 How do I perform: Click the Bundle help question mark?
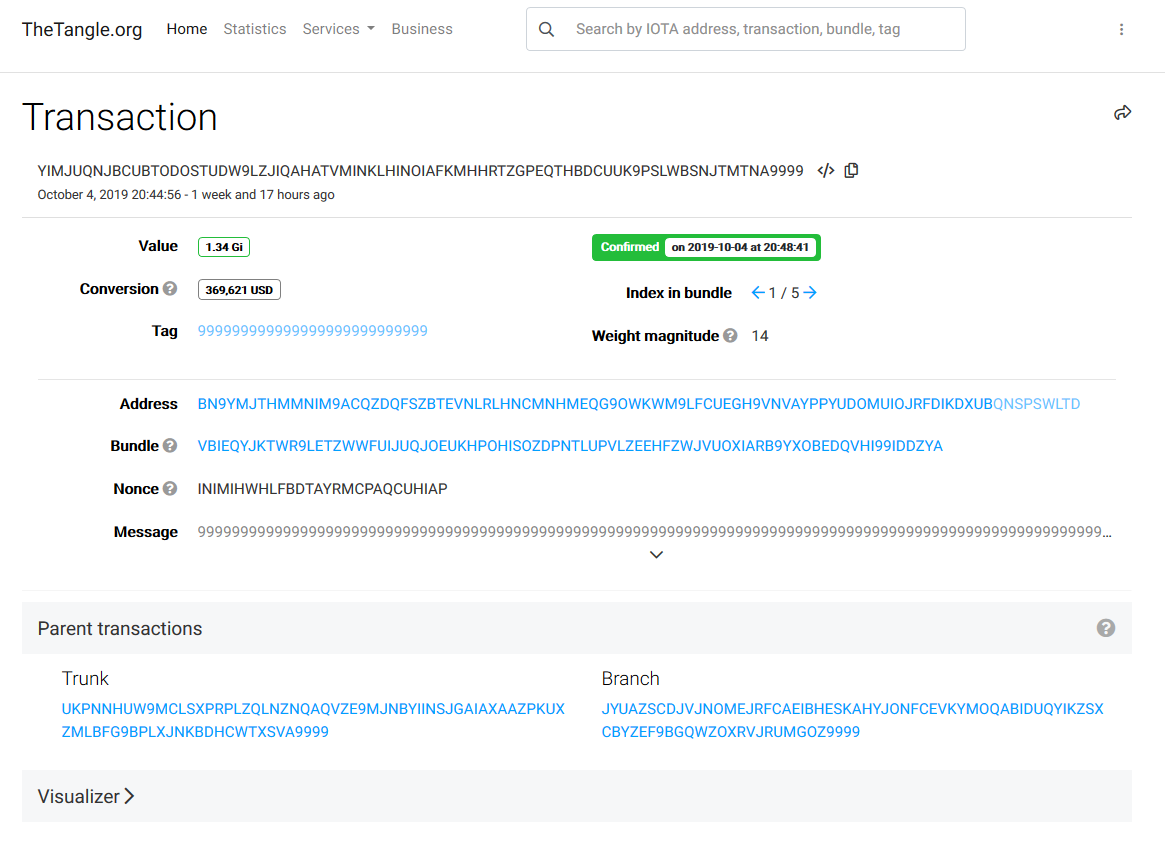[x=170, y=446]
